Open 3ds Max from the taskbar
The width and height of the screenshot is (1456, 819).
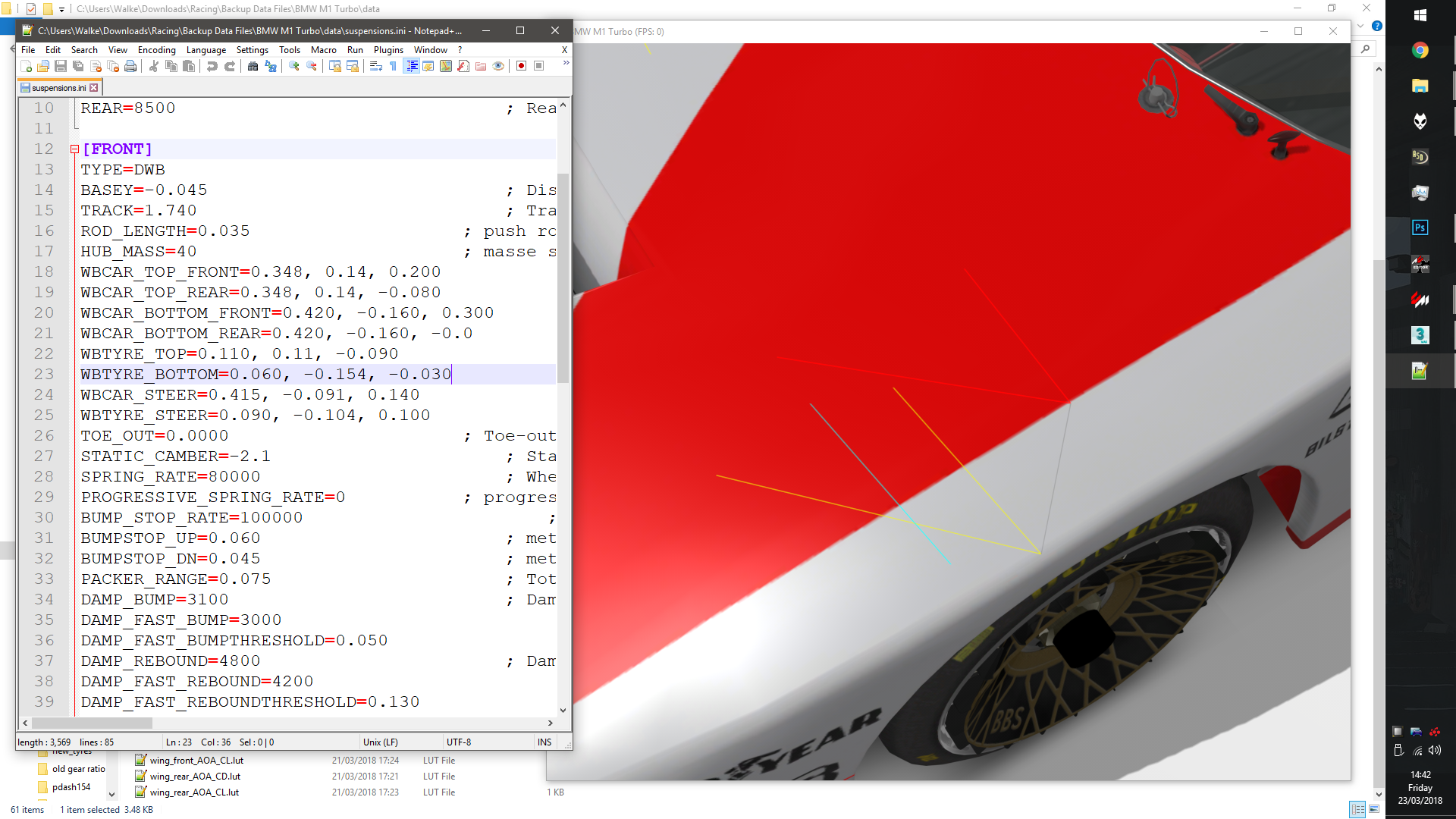(1420, 335)
